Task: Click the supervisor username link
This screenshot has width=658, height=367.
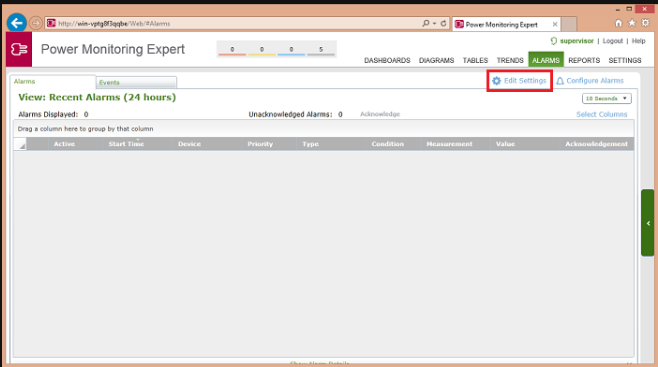Action: coord(577,41)
